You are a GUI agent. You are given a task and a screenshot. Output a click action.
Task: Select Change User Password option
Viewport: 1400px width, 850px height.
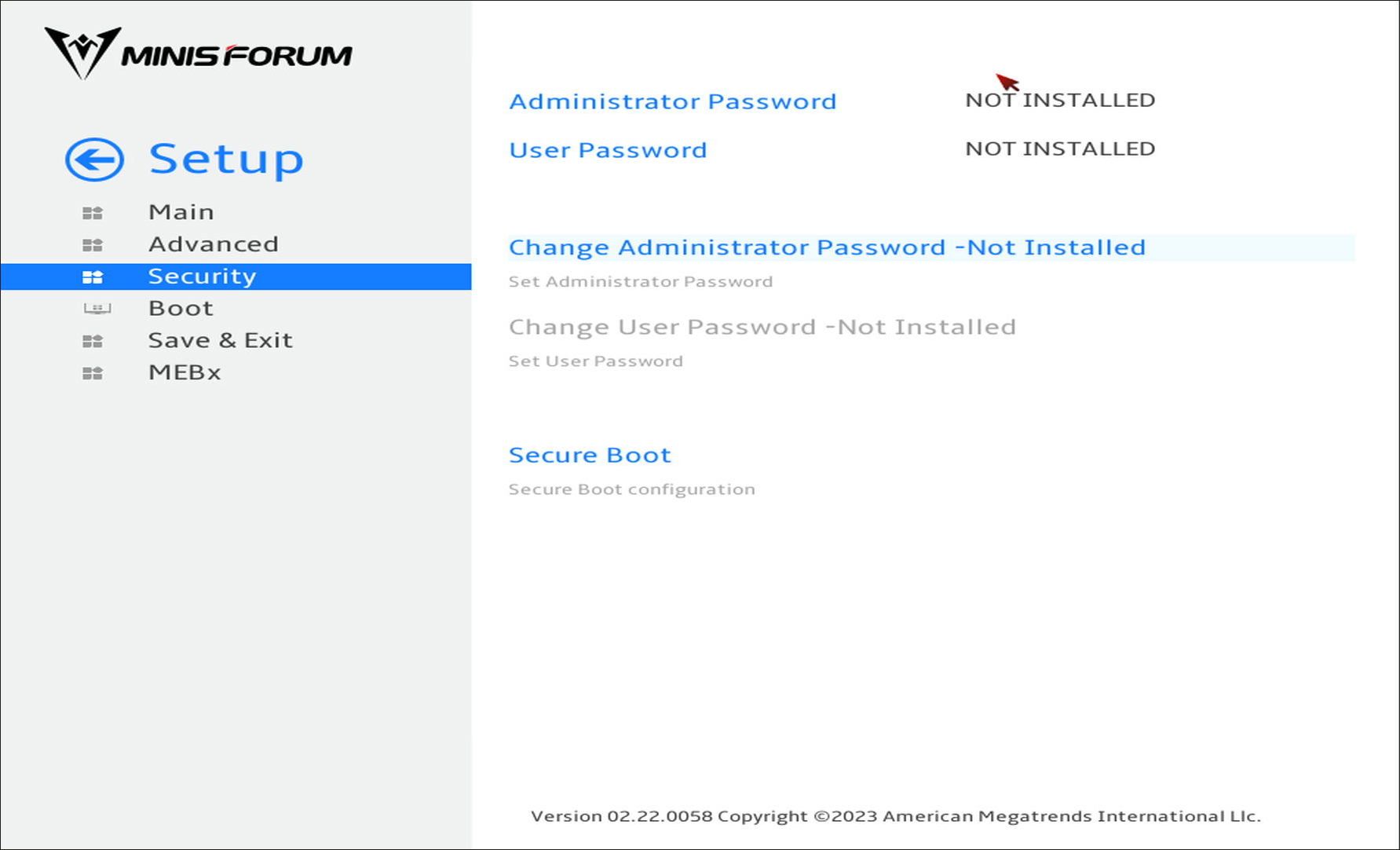click(x=762, y=327)
